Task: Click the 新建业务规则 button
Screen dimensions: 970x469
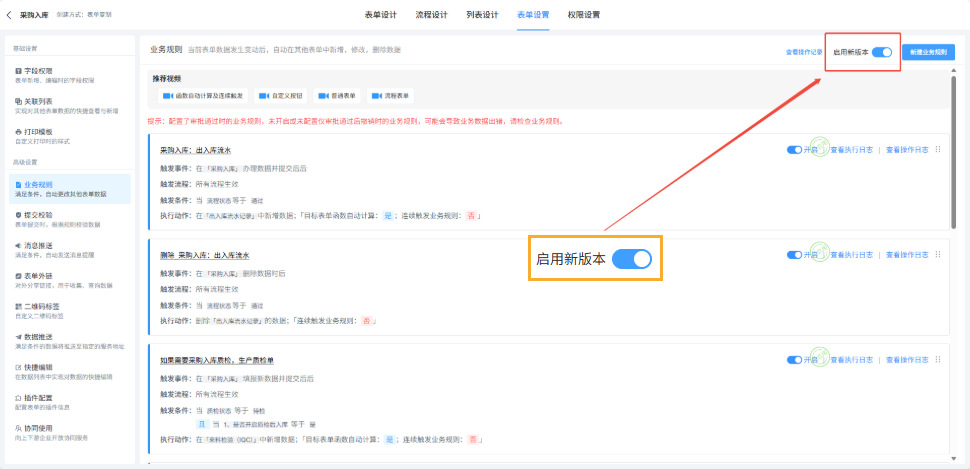Action: pyautogui.click(x=928, y=53)
